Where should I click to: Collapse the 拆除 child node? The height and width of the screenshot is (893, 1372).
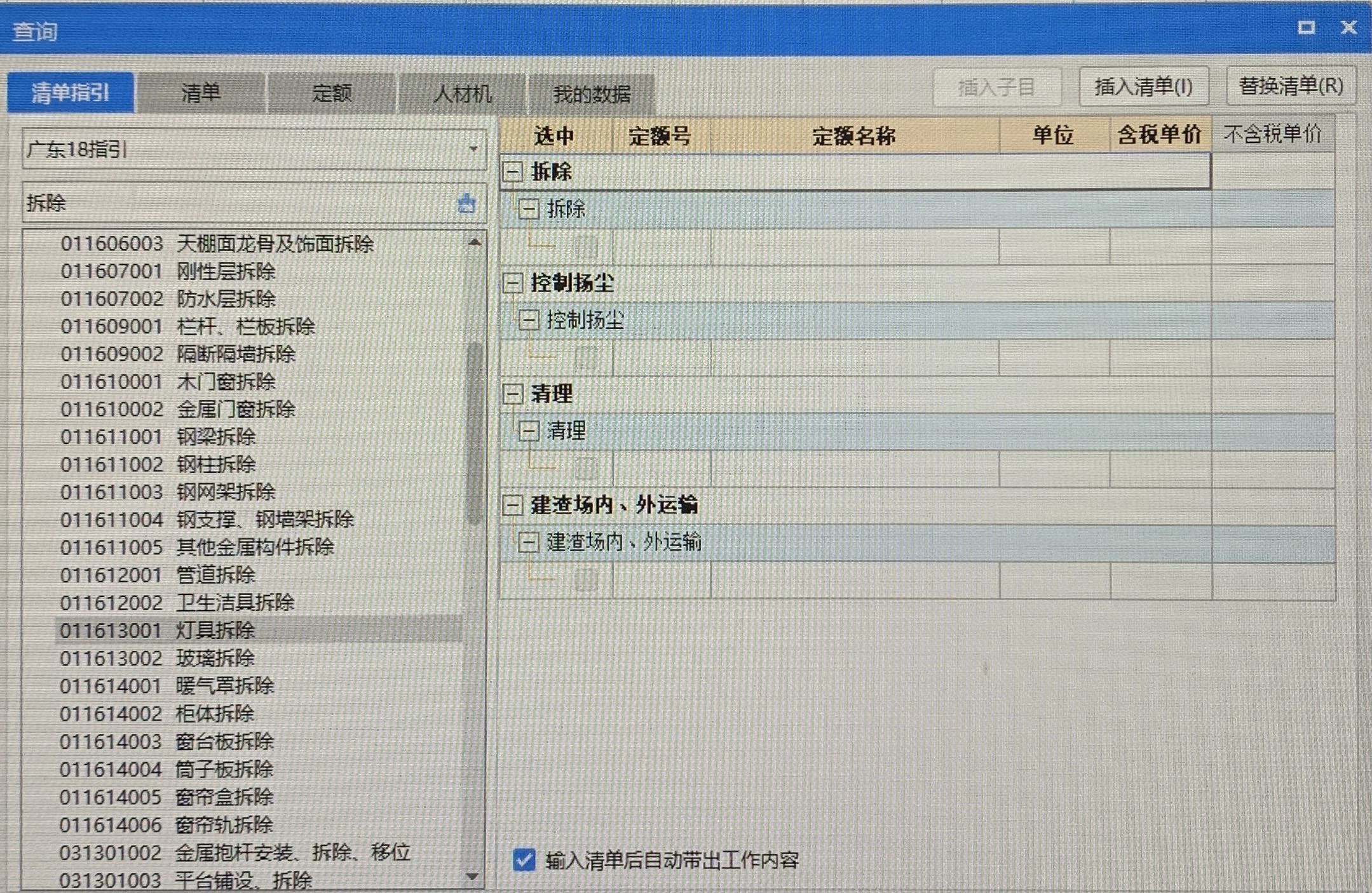tap(528, 208)
